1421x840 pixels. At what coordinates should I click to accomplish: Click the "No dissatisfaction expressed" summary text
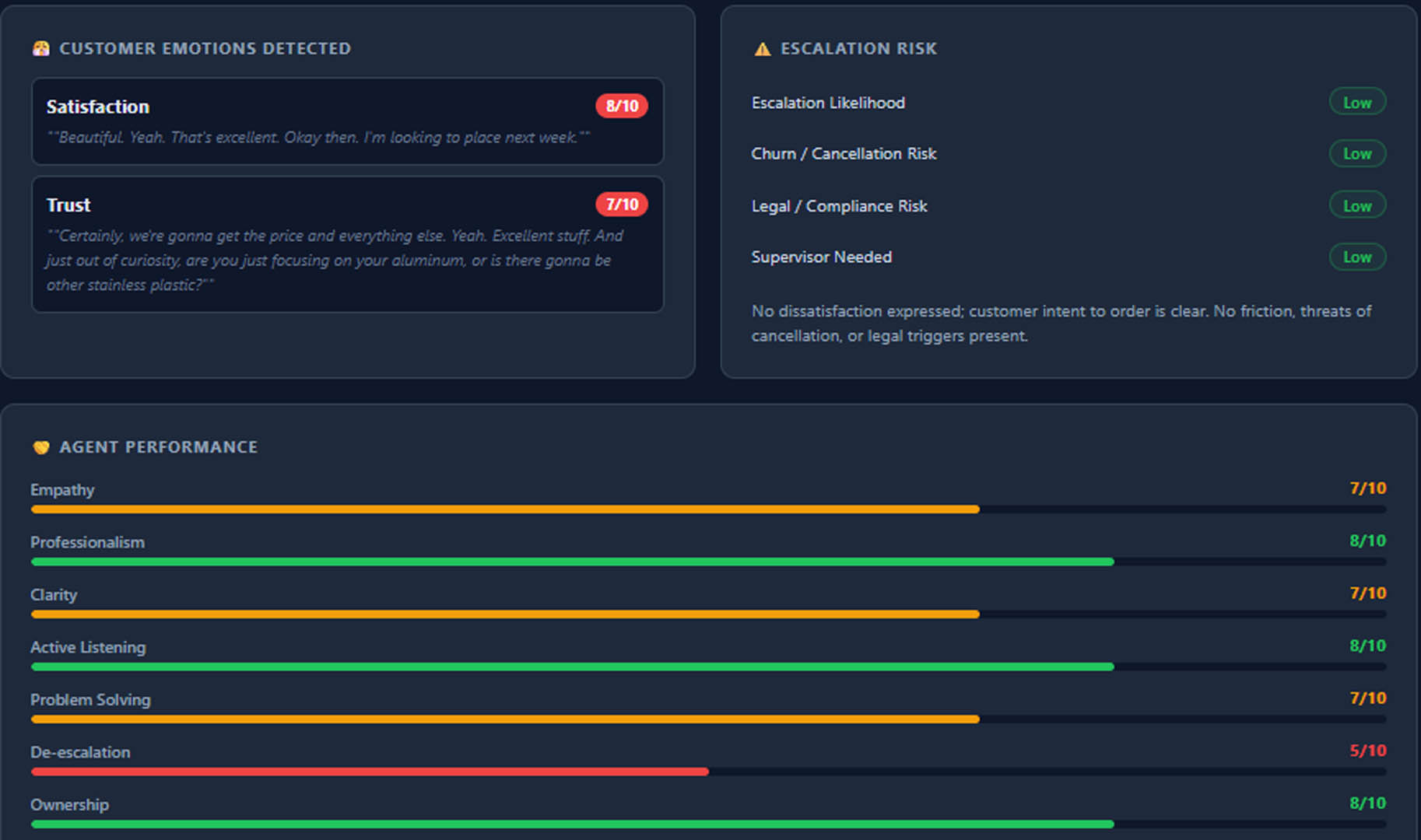1061,324
